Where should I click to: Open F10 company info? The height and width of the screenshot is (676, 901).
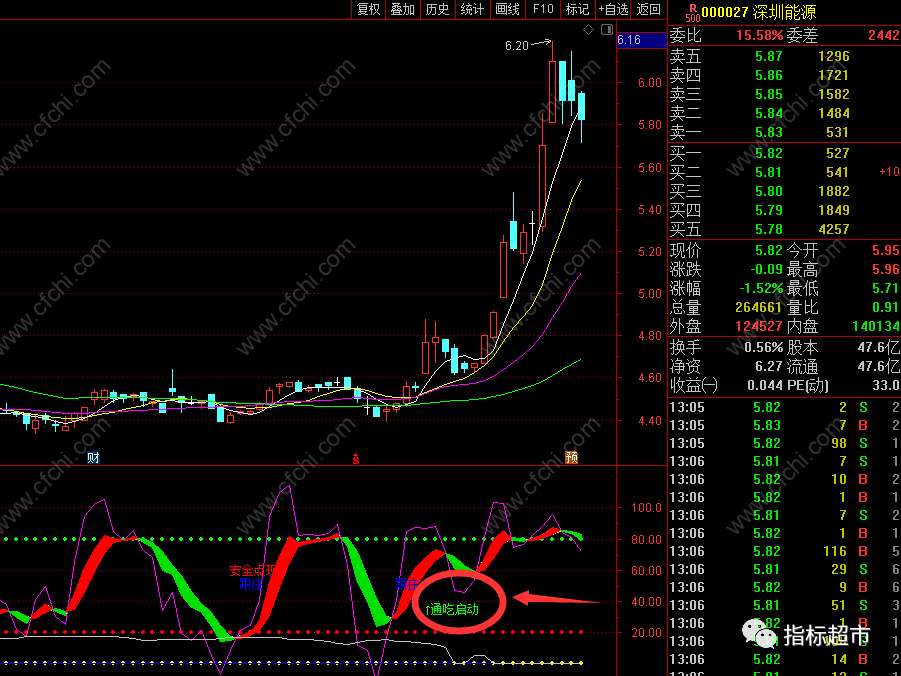542,9
